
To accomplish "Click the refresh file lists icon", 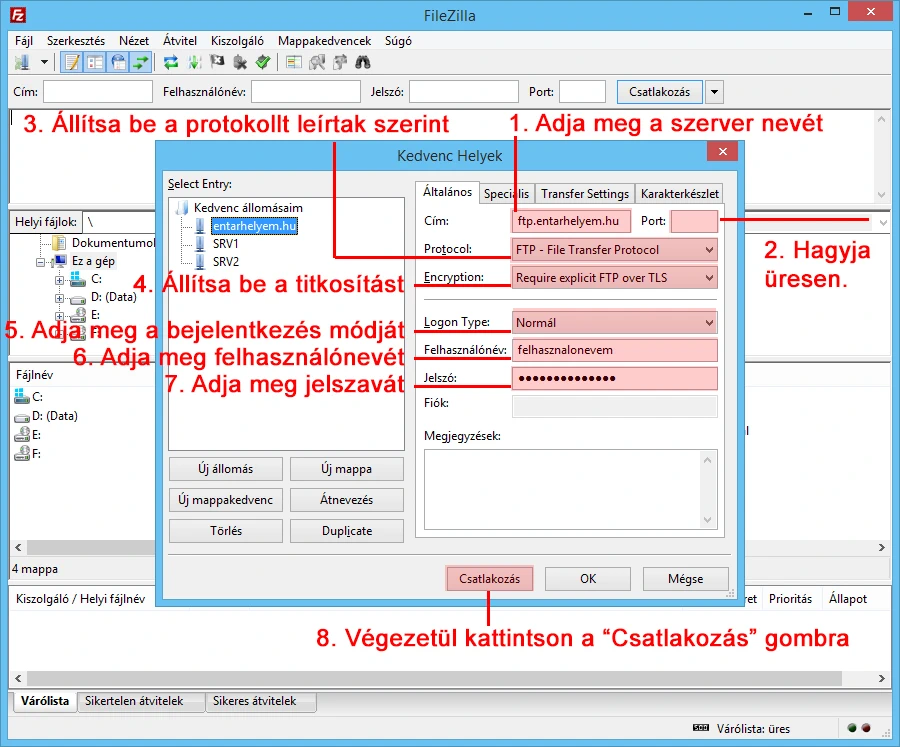I will point(171,62).
